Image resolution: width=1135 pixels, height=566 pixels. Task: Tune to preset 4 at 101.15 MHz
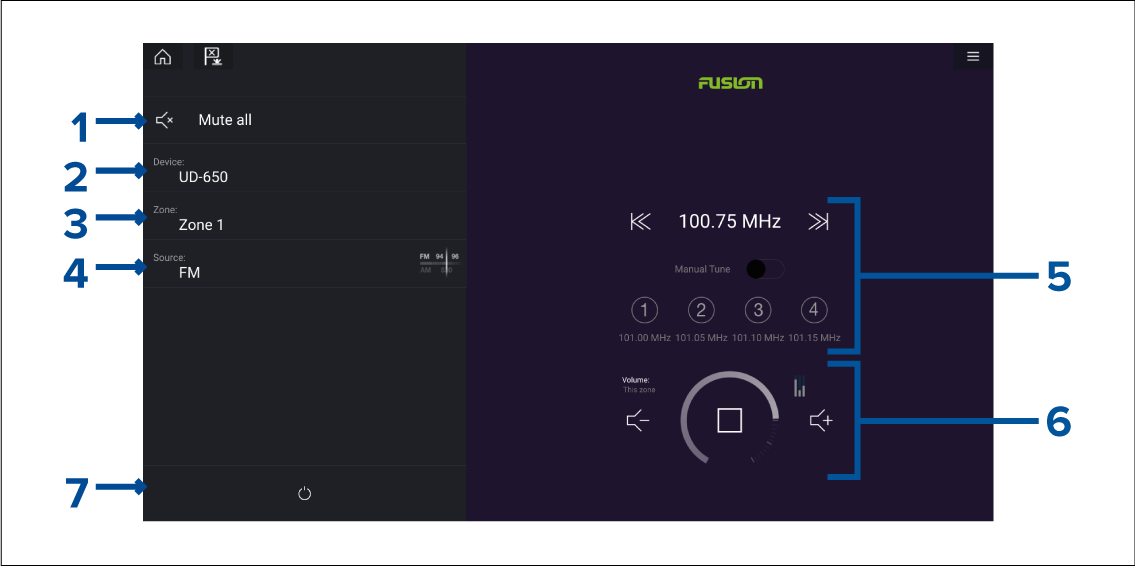814,310
